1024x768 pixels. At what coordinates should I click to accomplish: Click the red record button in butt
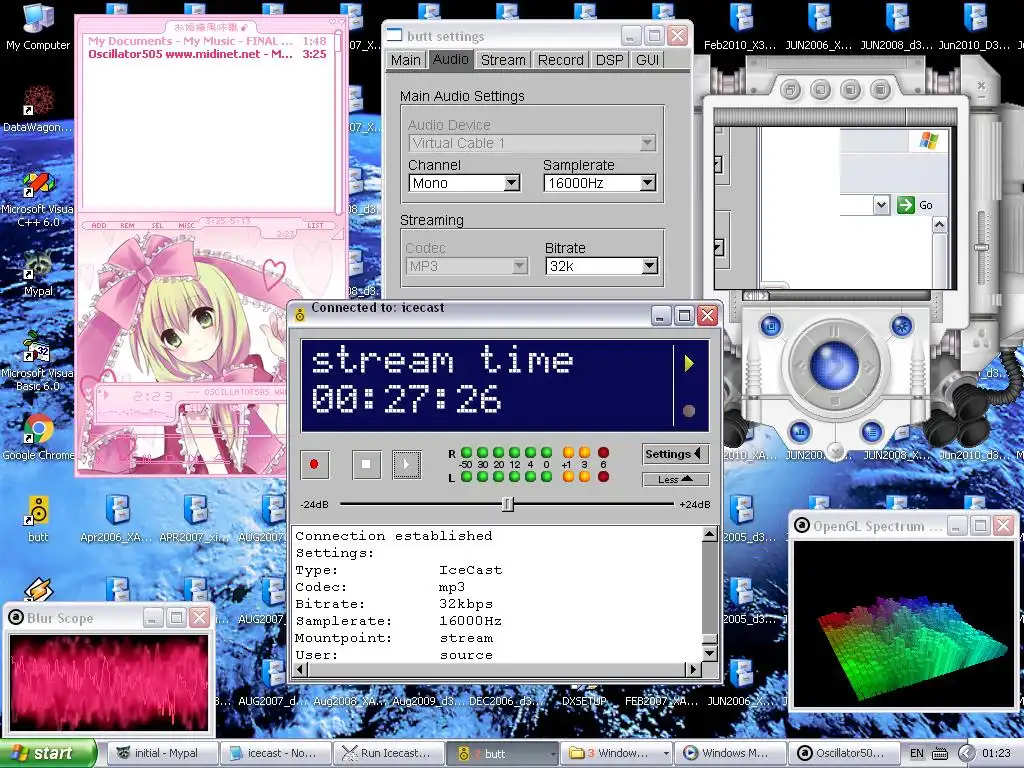coord(314,464)
